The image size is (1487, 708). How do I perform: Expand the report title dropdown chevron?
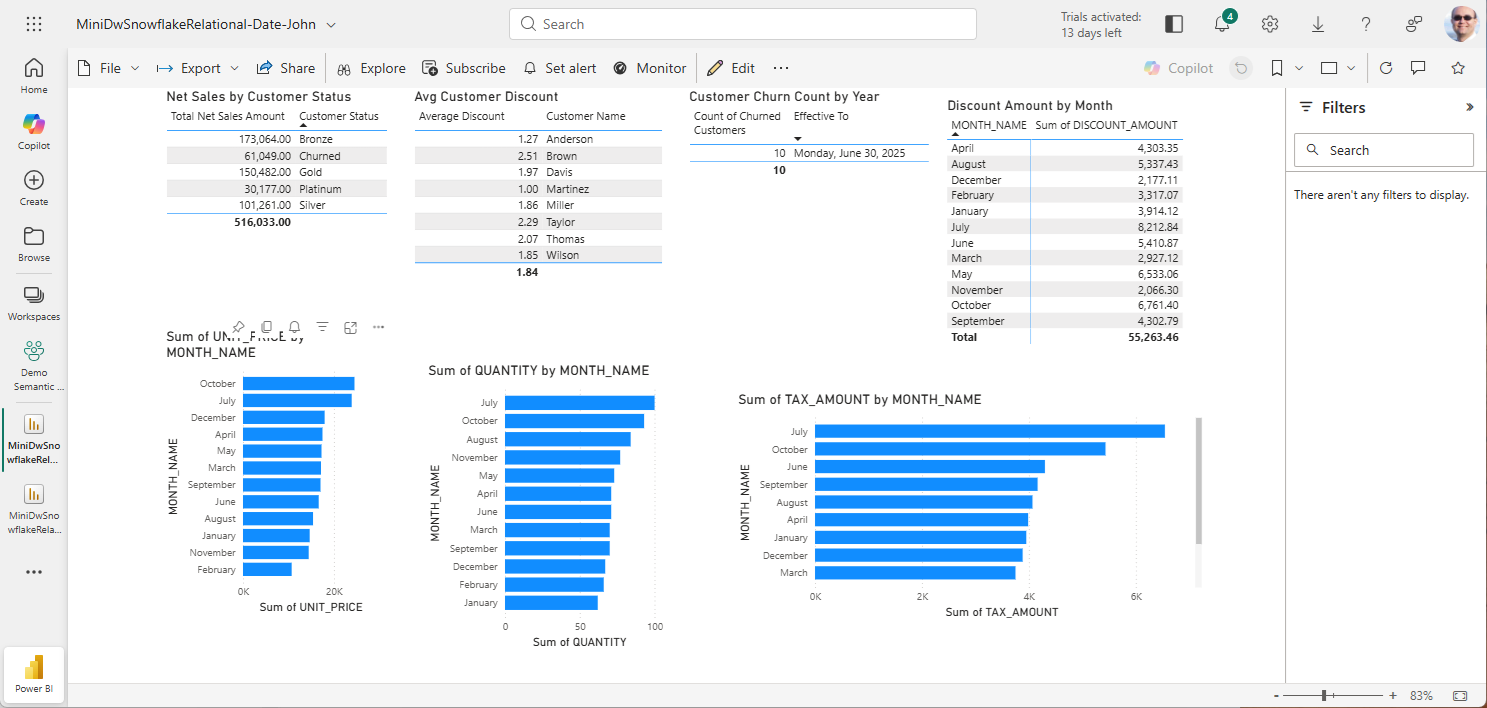coord(331,24)
